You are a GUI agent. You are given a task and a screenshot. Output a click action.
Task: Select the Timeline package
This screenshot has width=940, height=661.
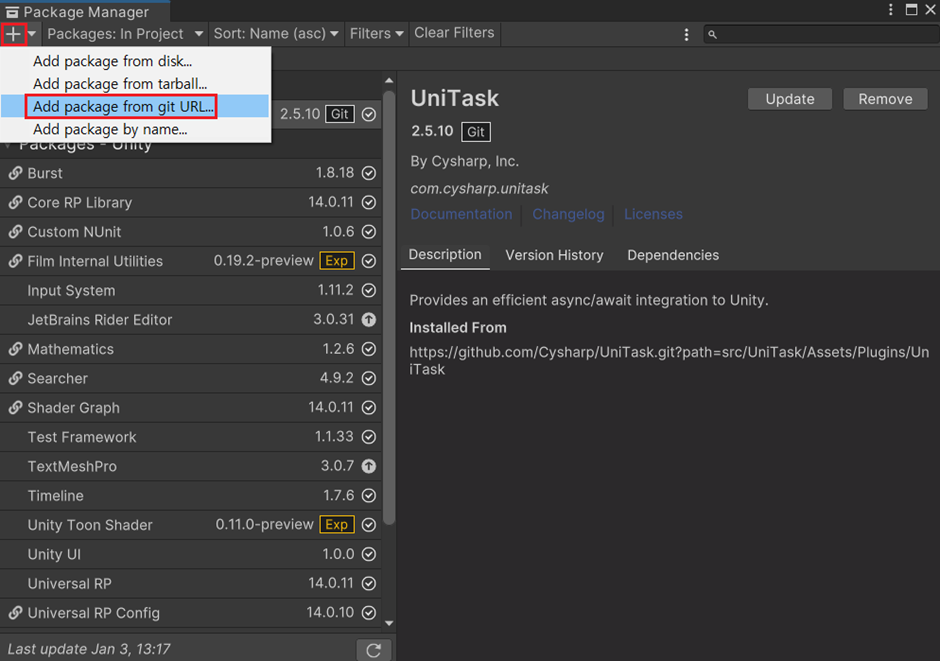click(x=191, y=496)
